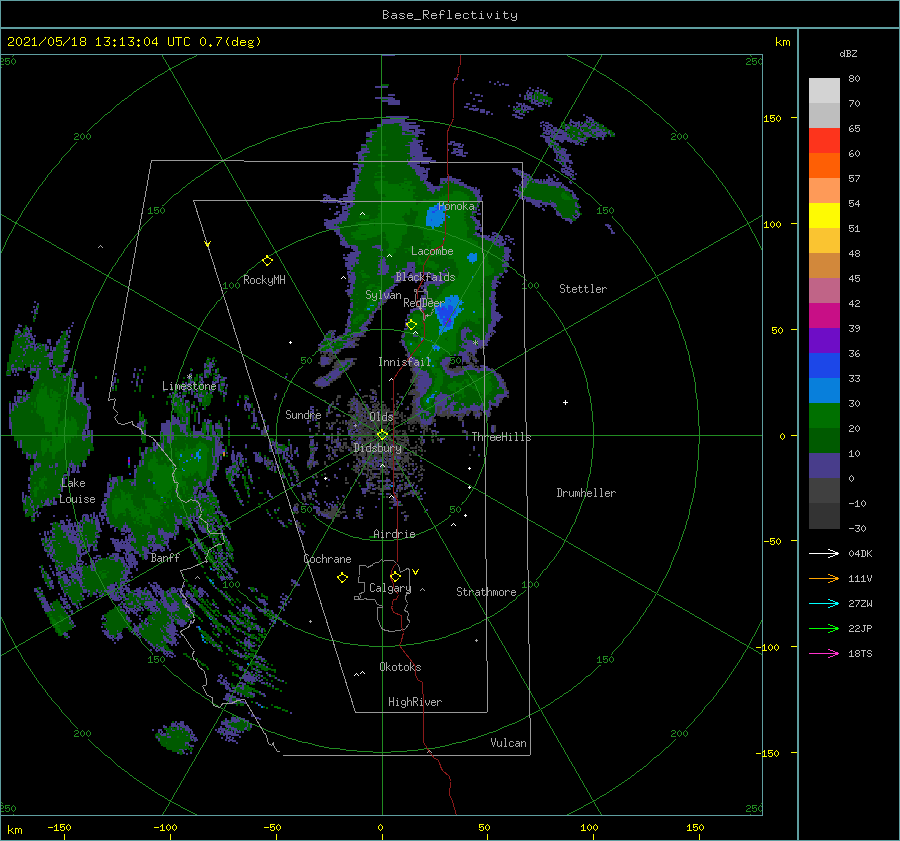Click the Airdrie label
The width and height of the screenshot is (900, 841).
pos(394,534)
